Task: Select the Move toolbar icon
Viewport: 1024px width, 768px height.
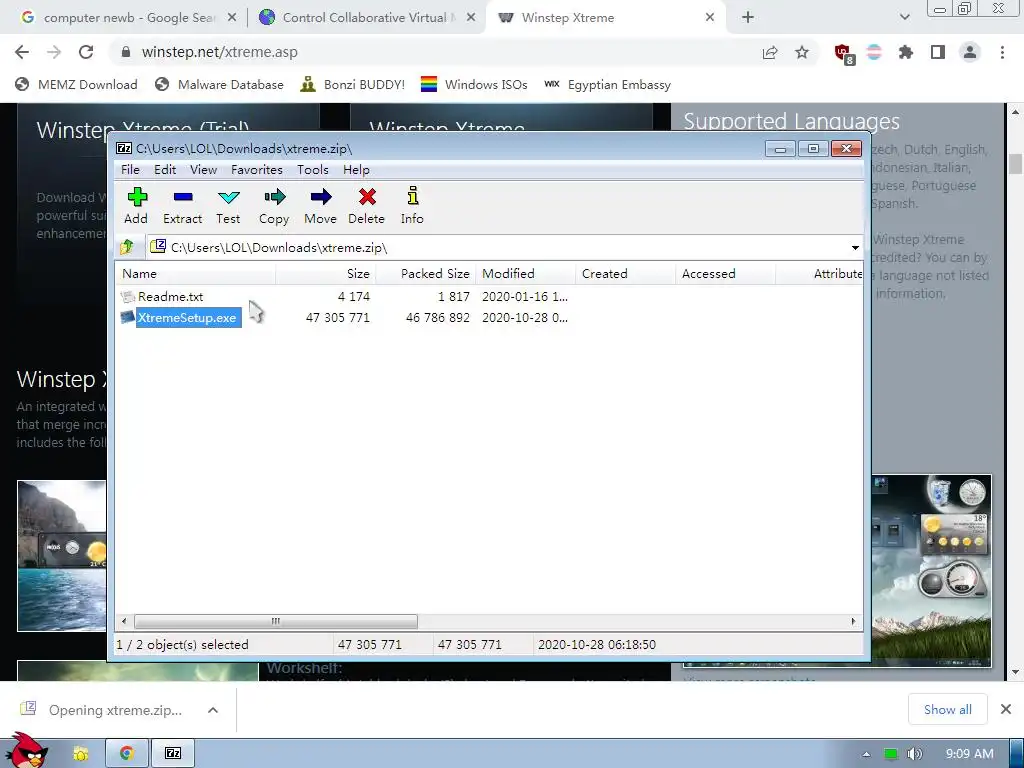Action: click(321, 206)
